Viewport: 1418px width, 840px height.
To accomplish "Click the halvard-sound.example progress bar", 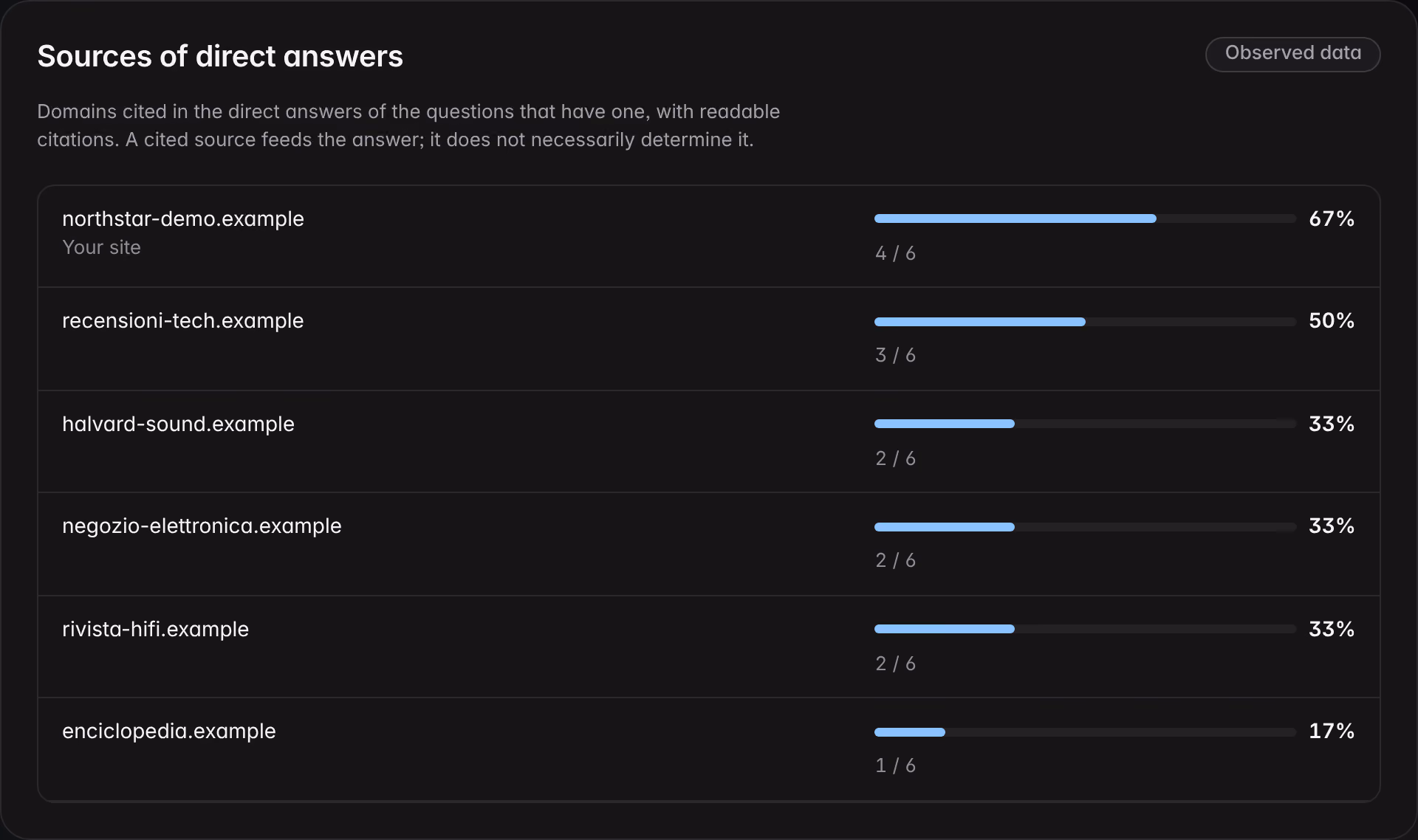I will click(1085, 424).
